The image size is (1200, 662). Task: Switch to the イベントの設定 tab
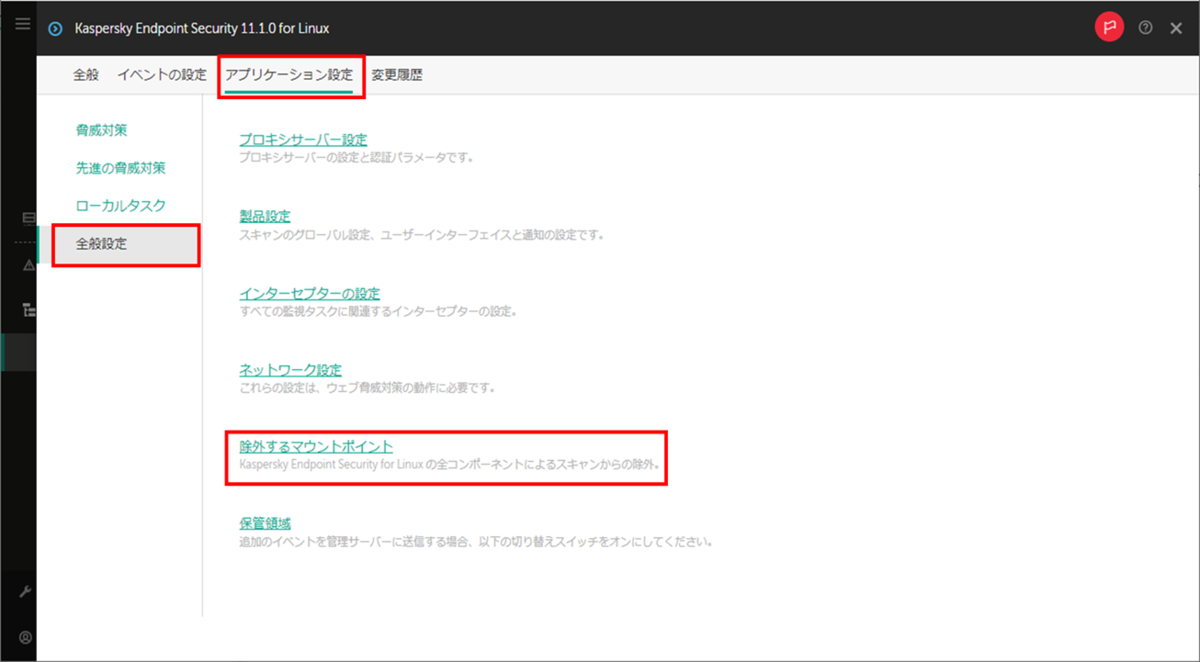tap(162, 75)
